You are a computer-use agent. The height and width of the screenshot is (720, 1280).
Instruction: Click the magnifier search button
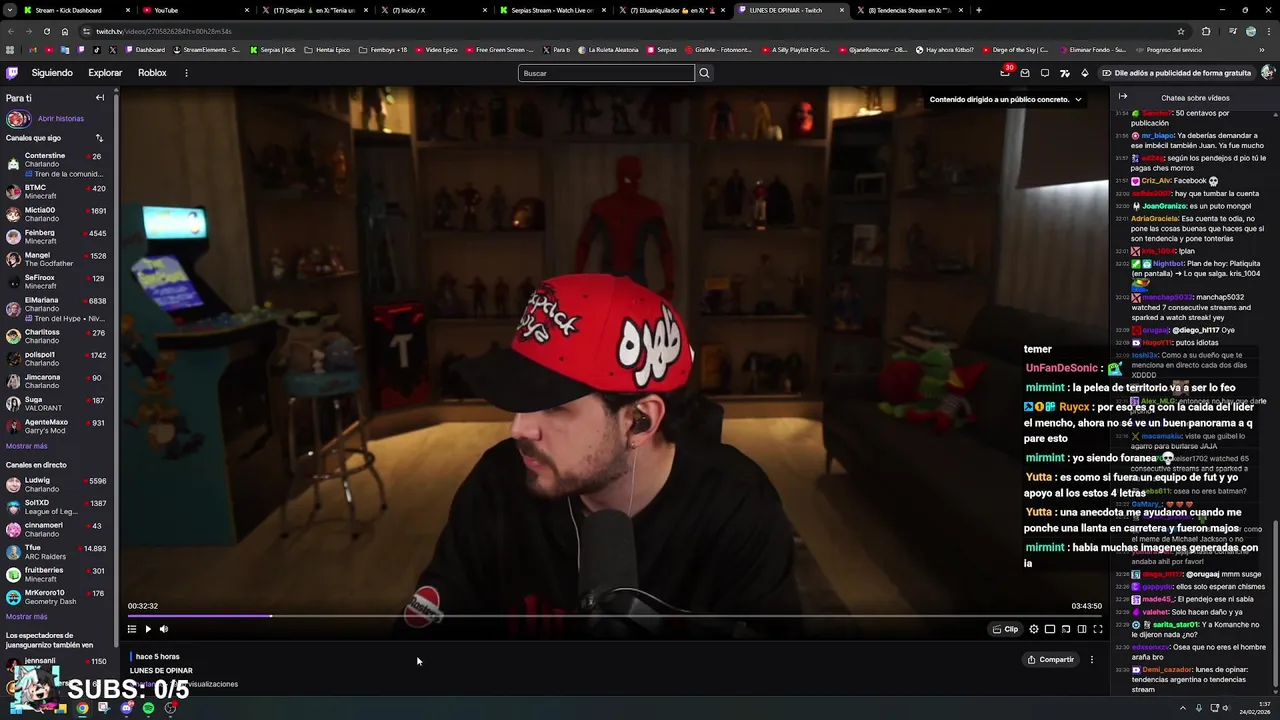[x=704, y=73]
